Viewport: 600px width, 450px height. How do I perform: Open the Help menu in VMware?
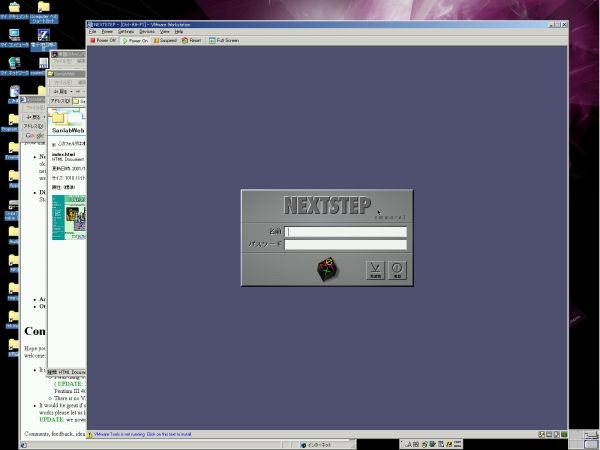click(x=179, y=32)
